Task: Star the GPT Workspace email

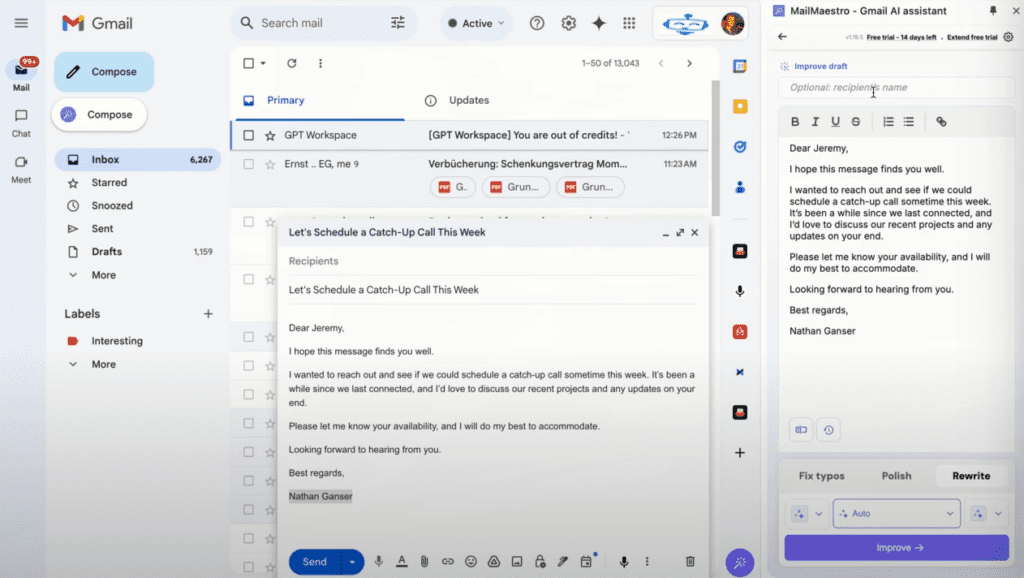Action: pyautogui.click(x=270, y=135)
